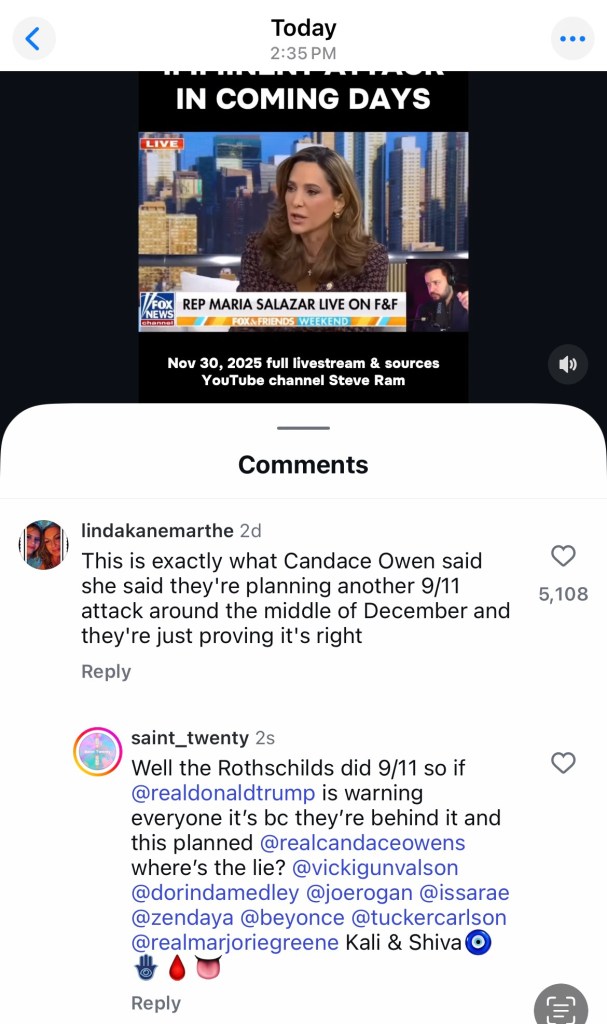Reply to saint_twenty's comment
Viewport: 607px width, 1024px height.
coord(156,1003)
